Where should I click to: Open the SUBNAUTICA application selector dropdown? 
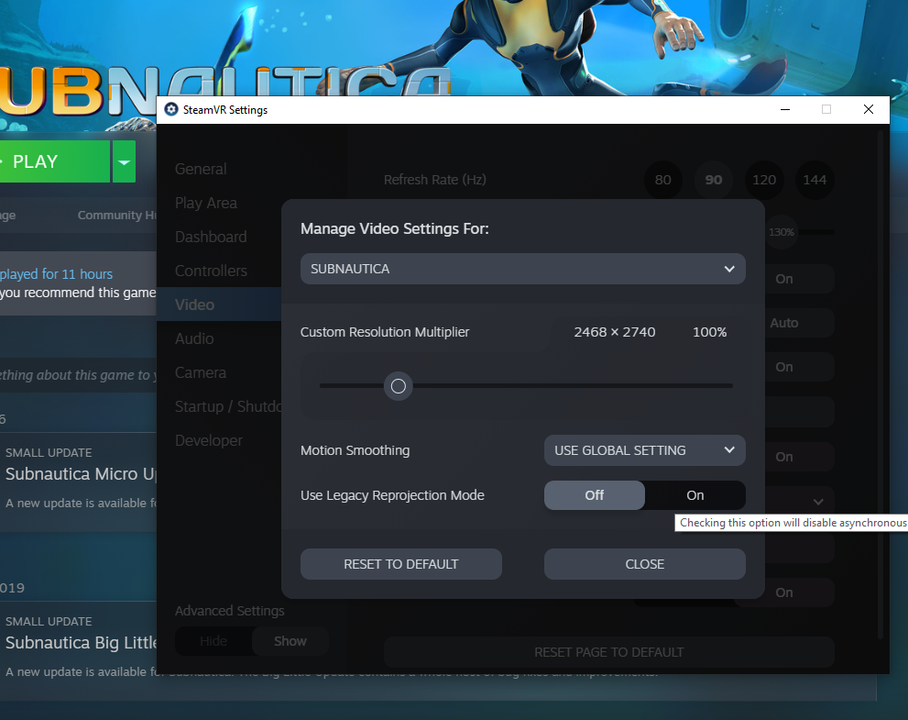[x=522, y=269]
